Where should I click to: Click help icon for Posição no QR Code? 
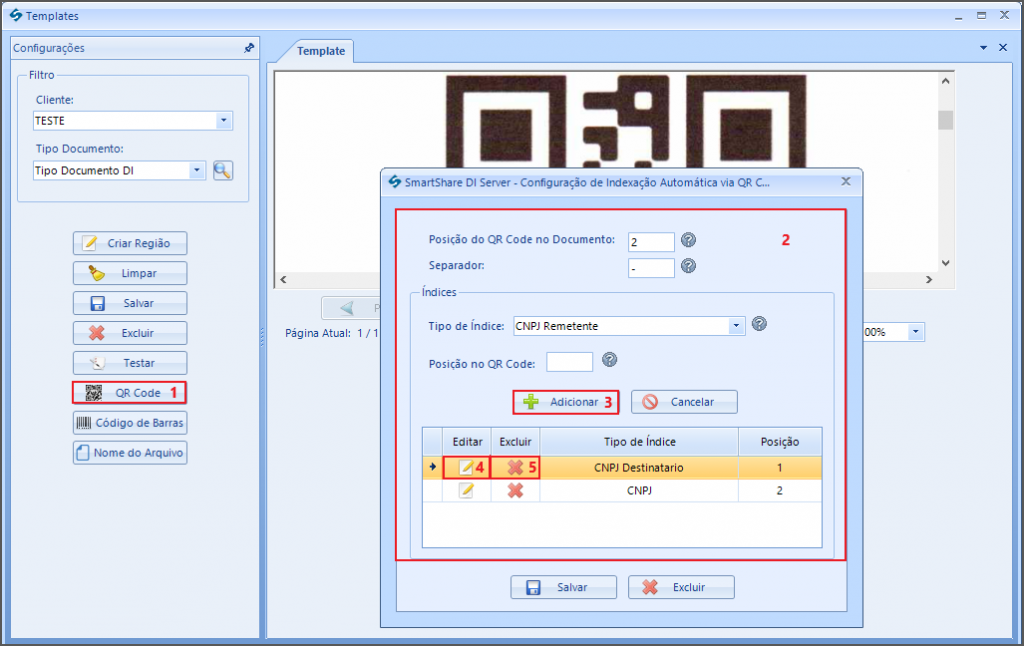609,360
